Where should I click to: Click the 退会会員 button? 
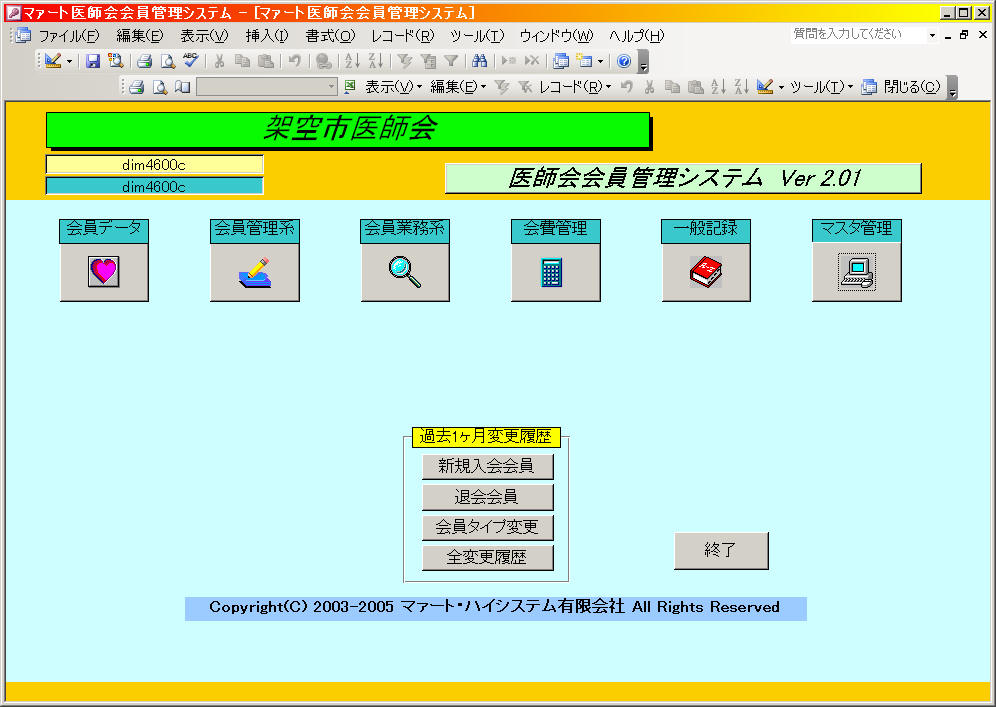point(487,497)
